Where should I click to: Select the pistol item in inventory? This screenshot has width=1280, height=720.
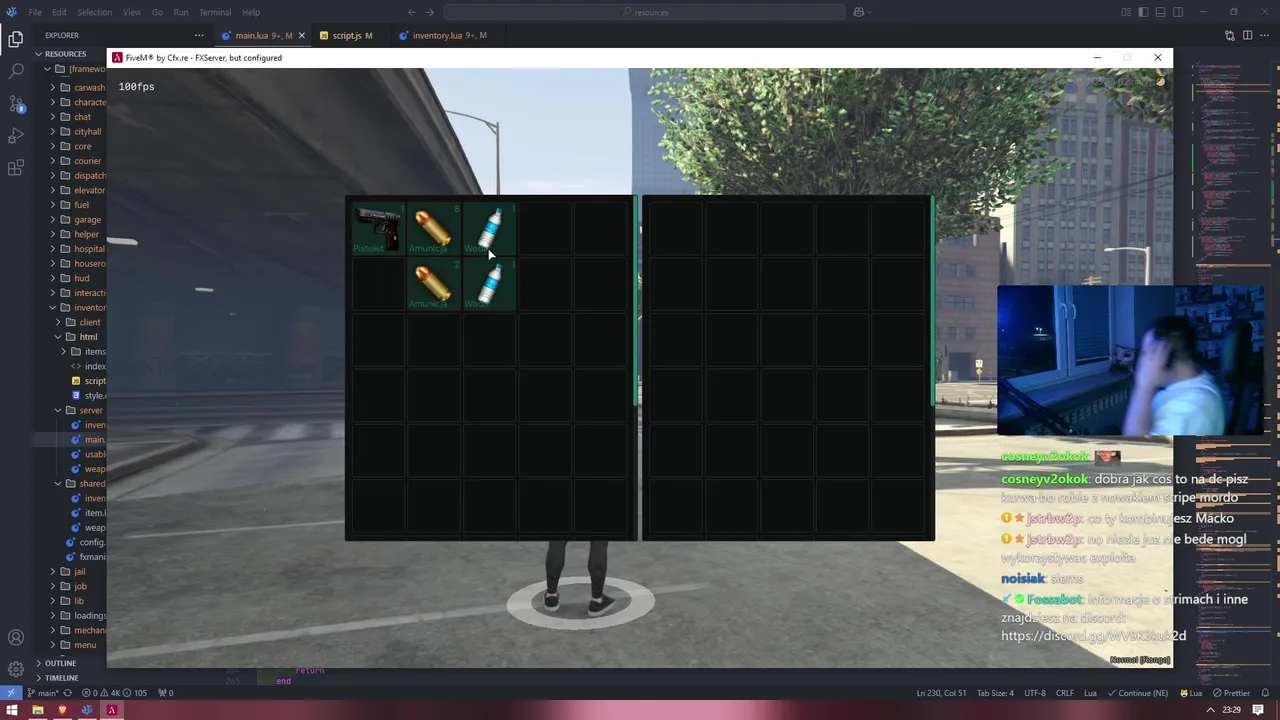click(377, 230)
